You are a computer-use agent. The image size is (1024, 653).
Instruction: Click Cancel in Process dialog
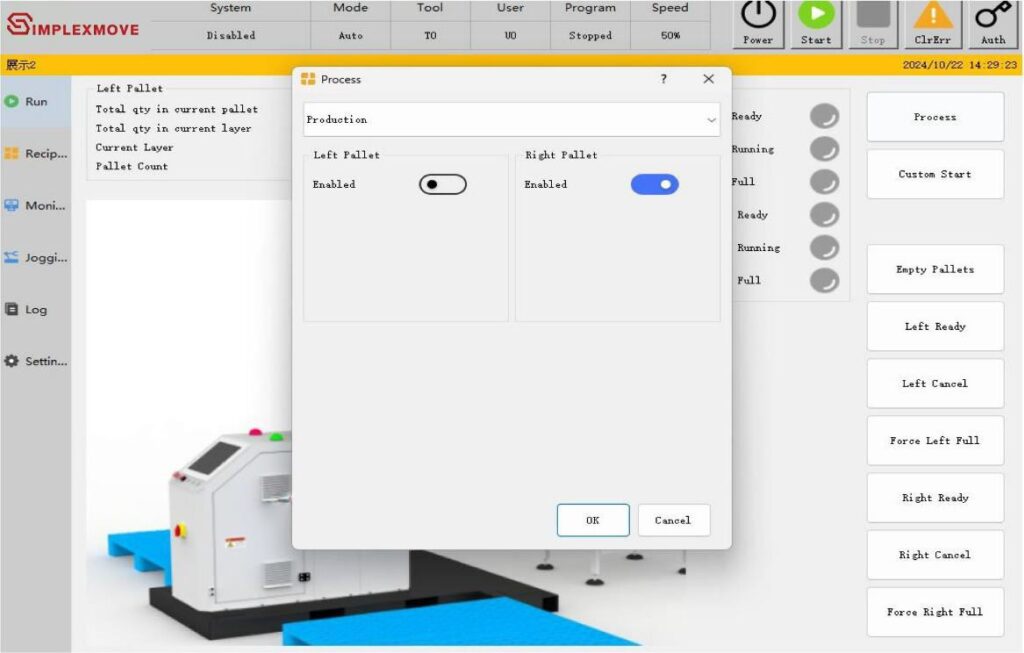(x=673, y=520)
